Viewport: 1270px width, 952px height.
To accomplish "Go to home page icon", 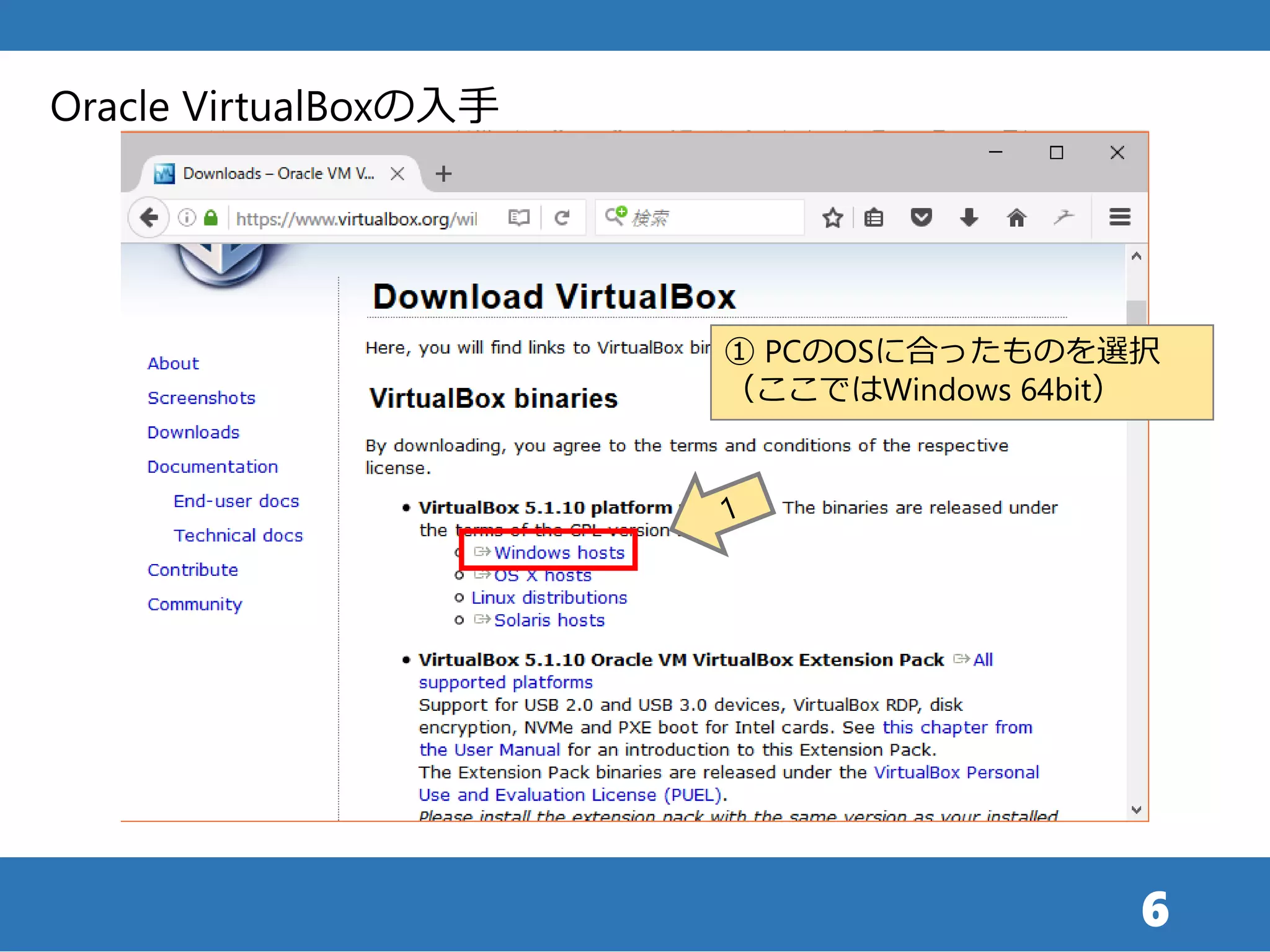I will click(x=1016, y=218).
